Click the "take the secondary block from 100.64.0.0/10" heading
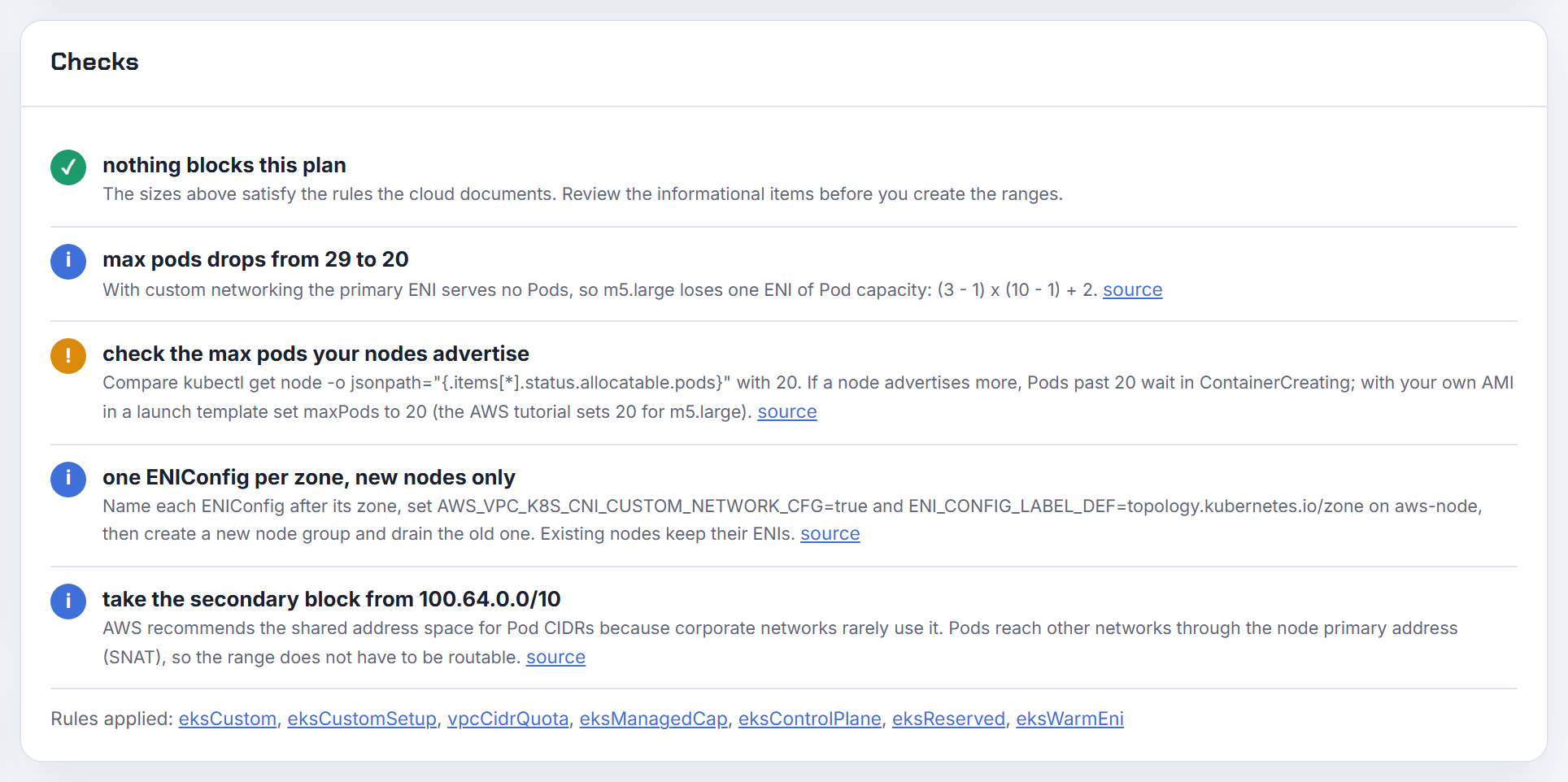The height and width of the screenshot is (782, 1568). 332,599
